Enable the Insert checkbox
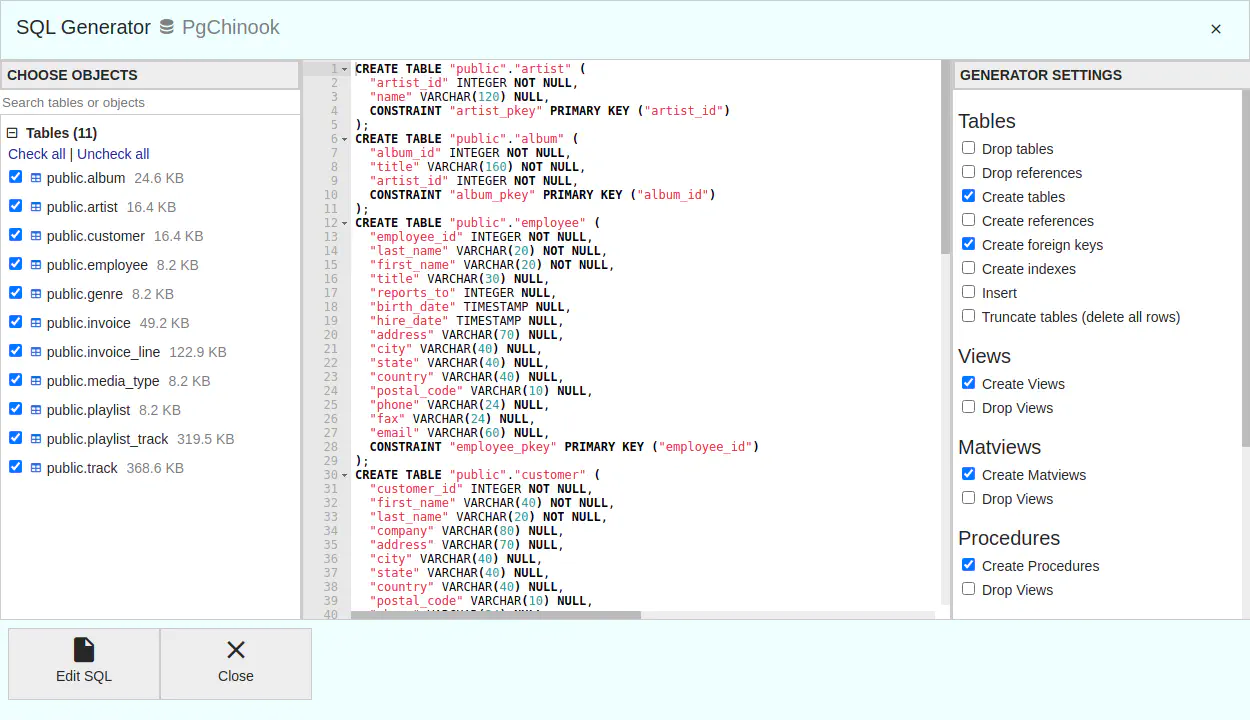This screenshot has width=1250, height=720. pyautogui.click(x=968, y=292)
